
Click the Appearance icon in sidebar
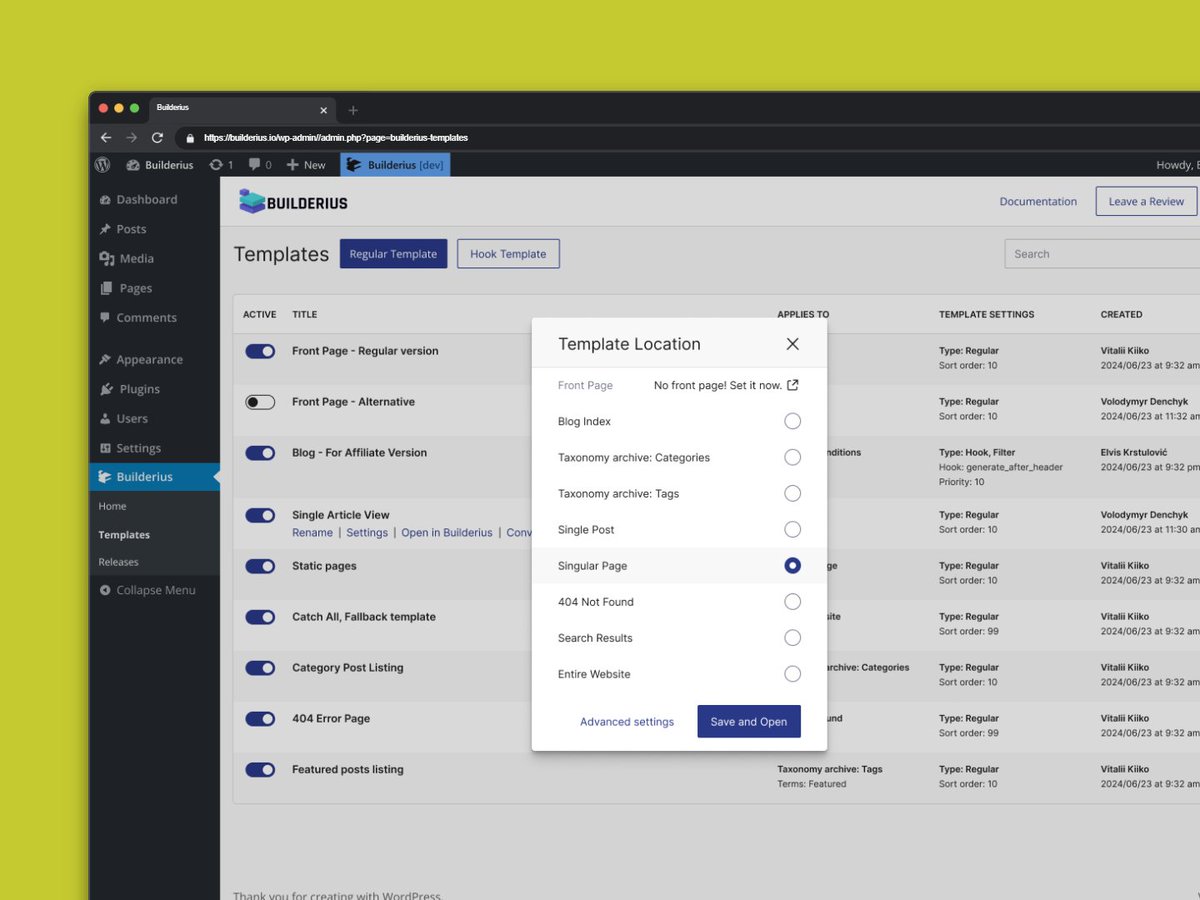tap(106, 359)
